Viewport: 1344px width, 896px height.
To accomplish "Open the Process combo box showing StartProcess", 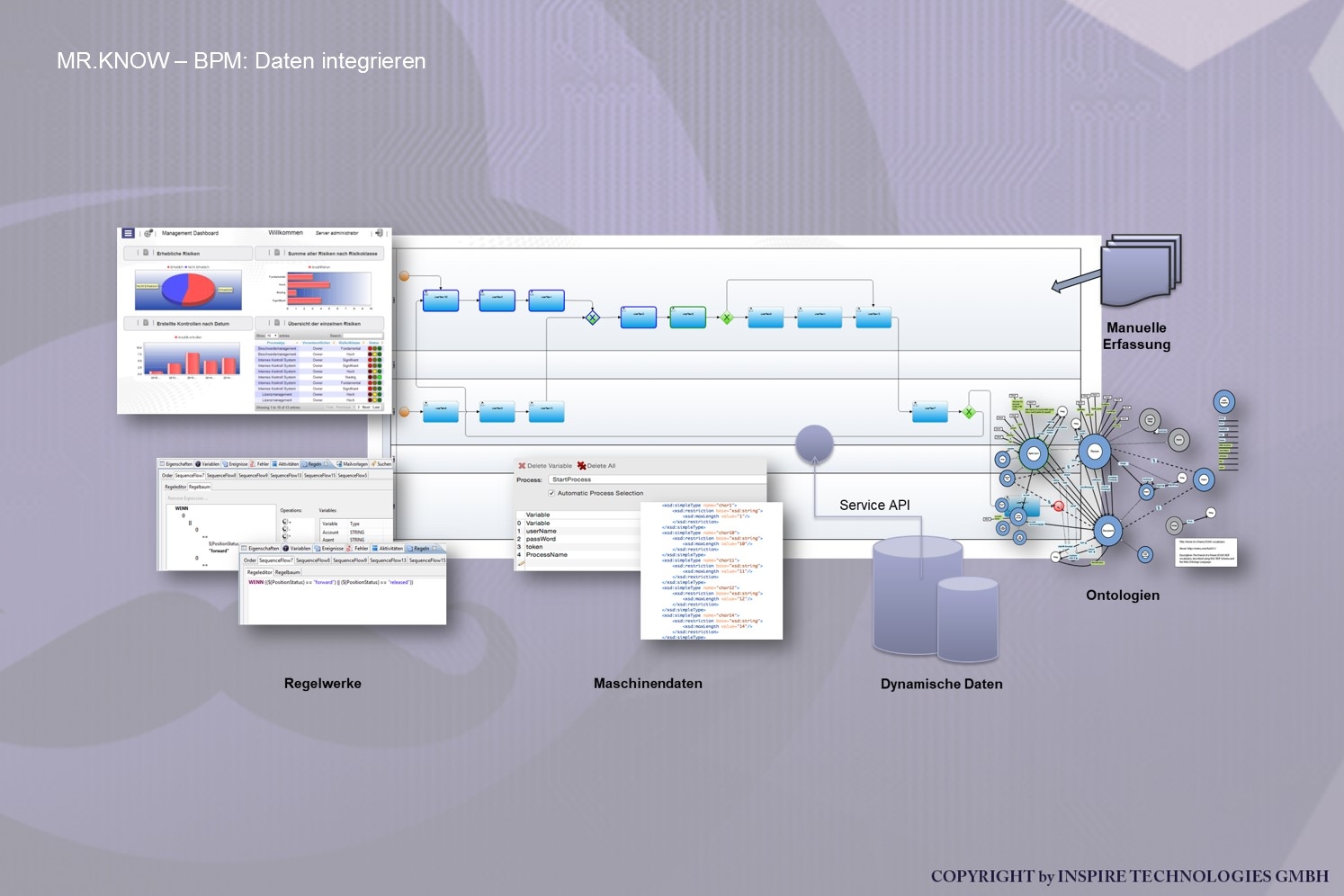I will tap(658, 479).
